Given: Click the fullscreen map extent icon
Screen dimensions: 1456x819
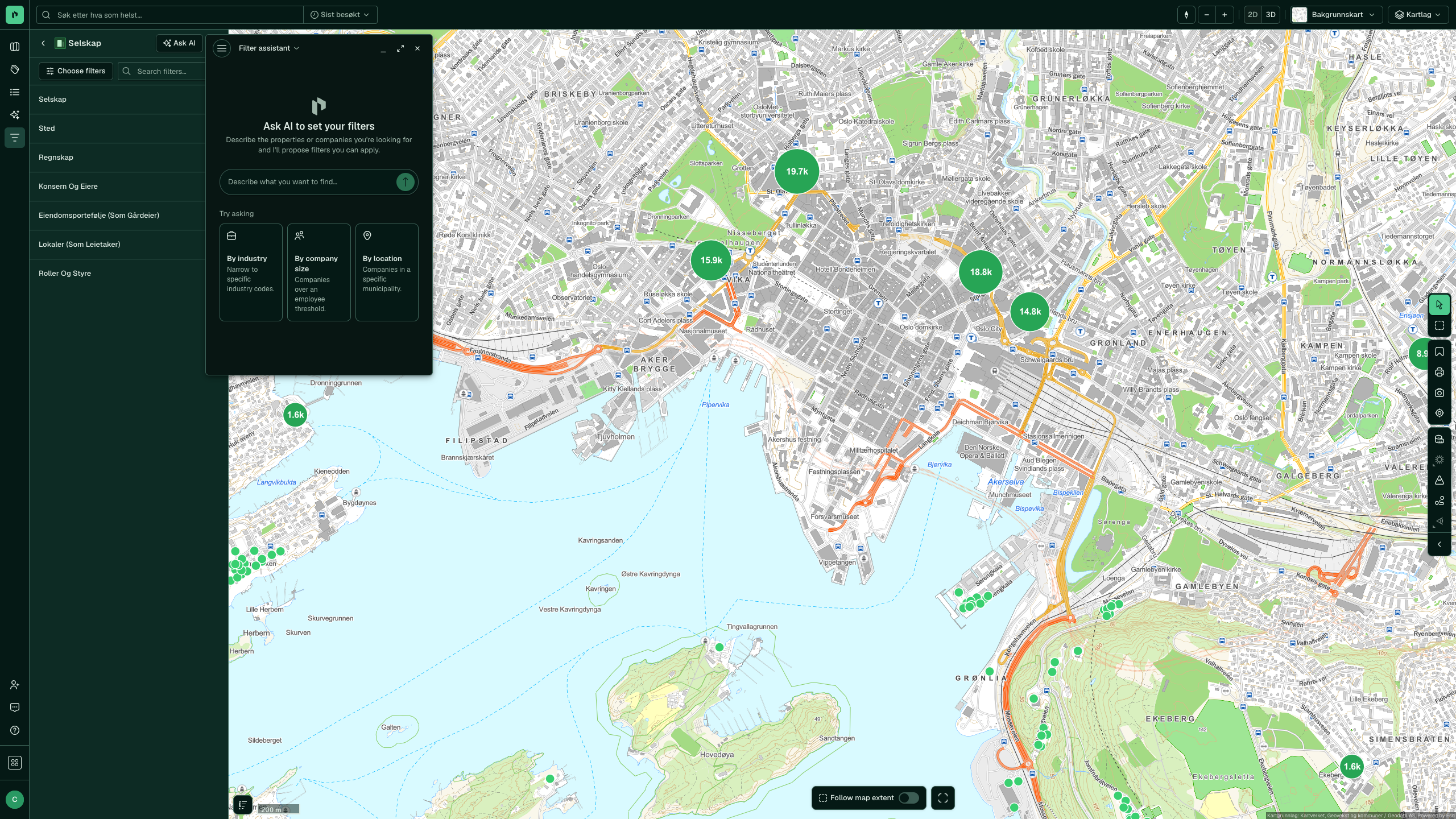Looking at the screenshot, I should pos(942,798).
